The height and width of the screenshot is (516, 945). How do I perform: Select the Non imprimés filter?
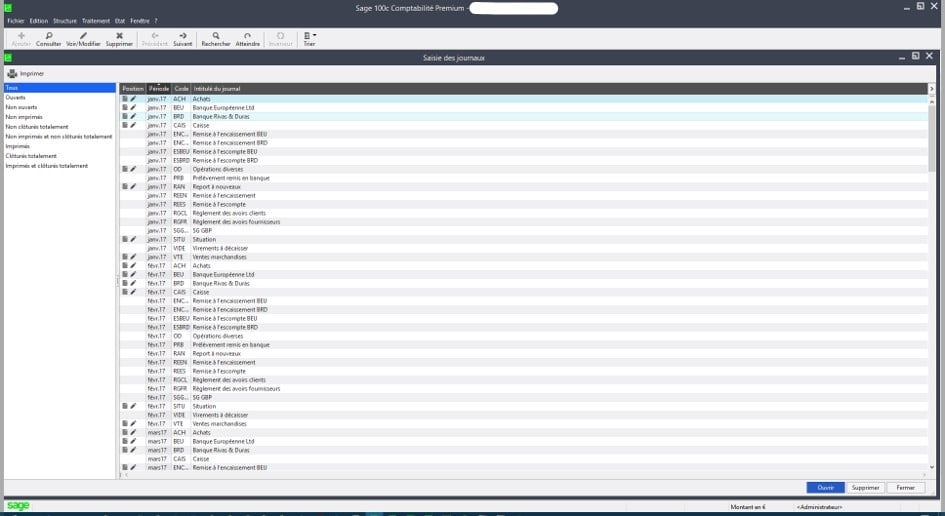pos(24,117)
